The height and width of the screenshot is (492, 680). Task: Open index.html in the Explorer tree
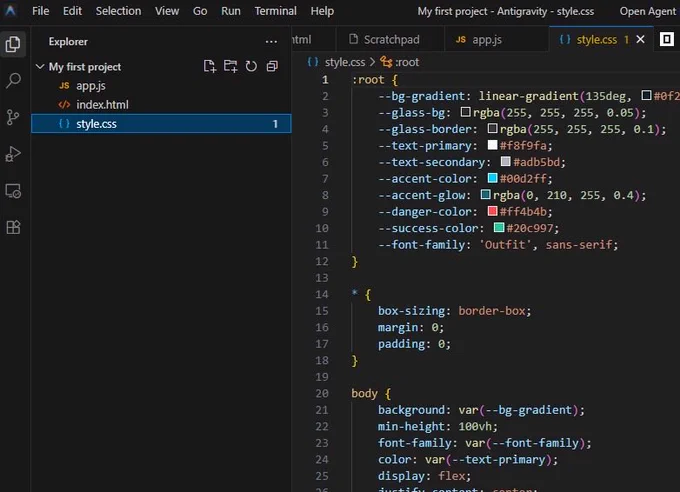point(161,105)
